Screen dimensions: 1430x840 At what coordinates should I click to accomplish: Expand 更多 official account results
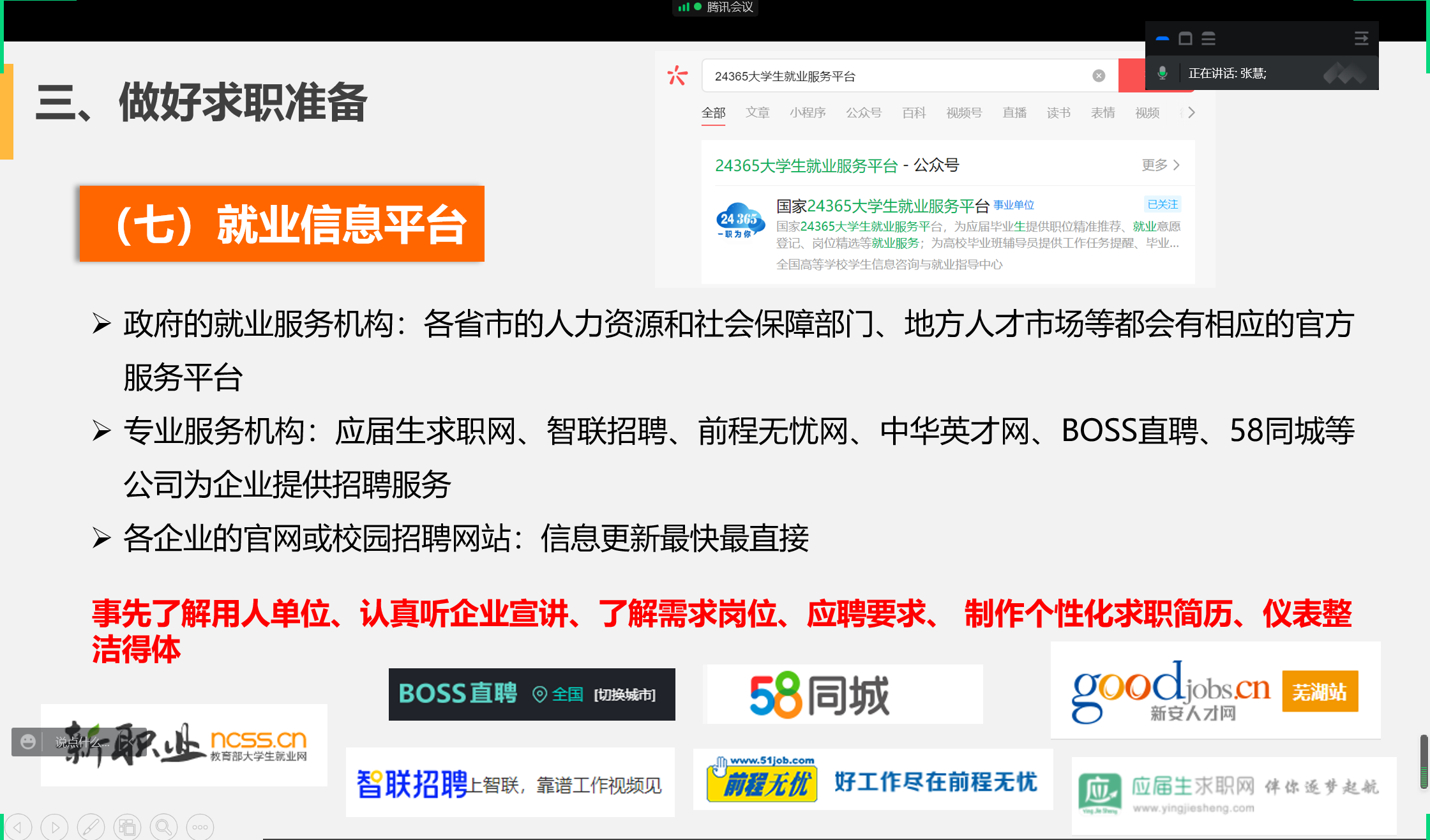tap(1160, 165)
